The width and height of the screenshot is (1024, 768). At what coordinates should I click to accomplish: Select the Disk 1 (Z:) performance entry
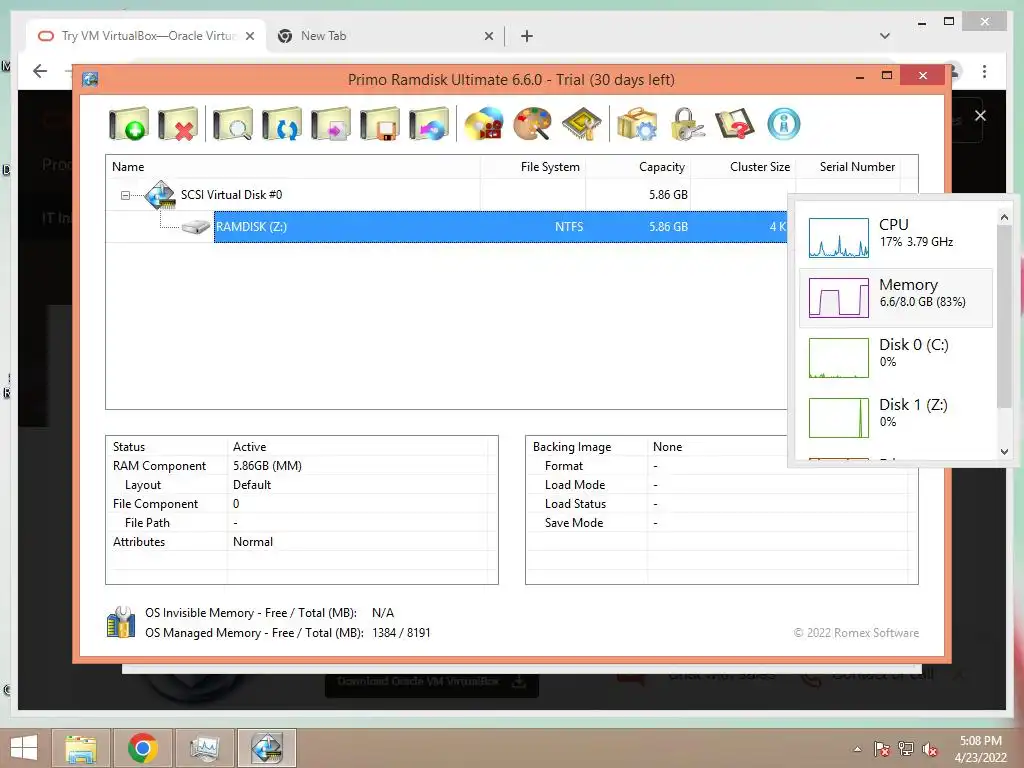(896, 418)
